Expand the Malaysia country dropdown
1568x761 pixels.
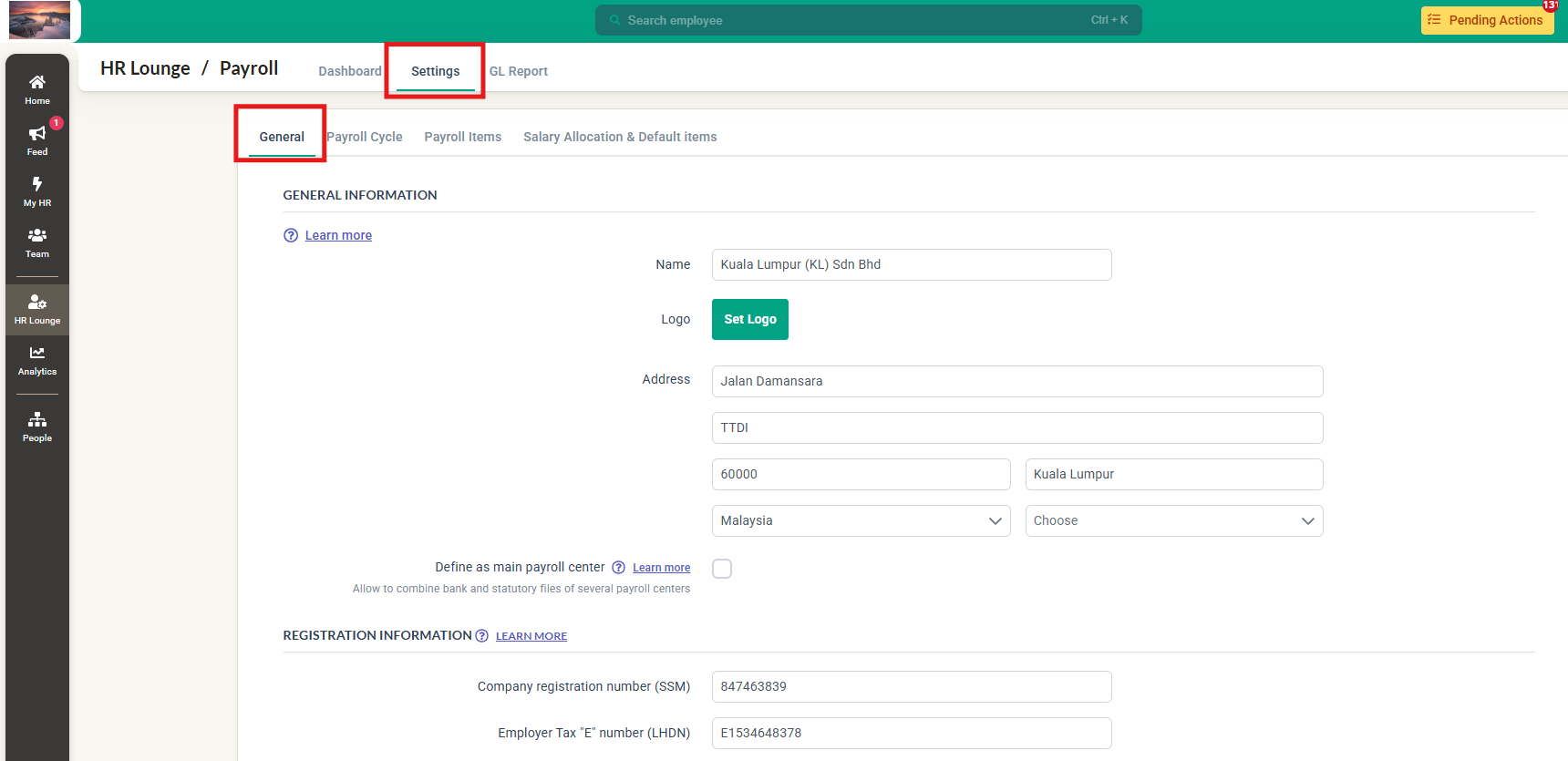tap(861, 521)
